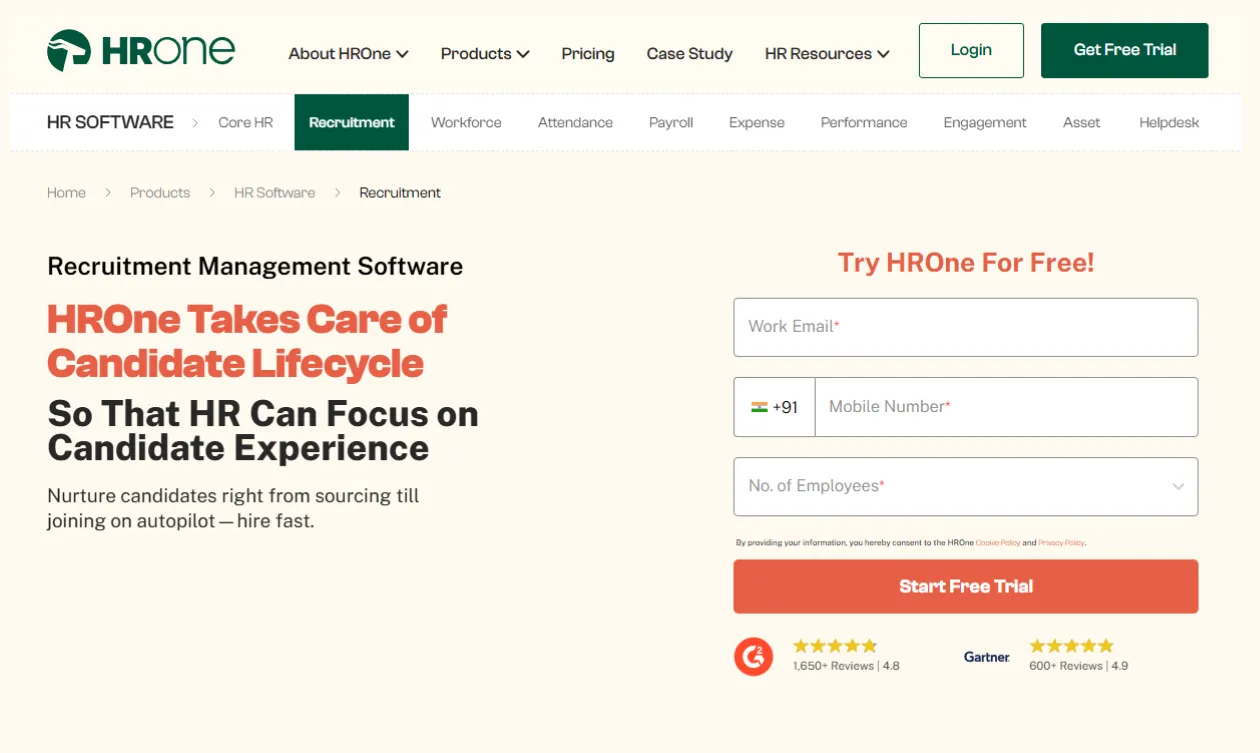Switch to the Workforce tab
Image resolution: width=1260 pixels, height=753 pixels.
(x=466, y=122)
